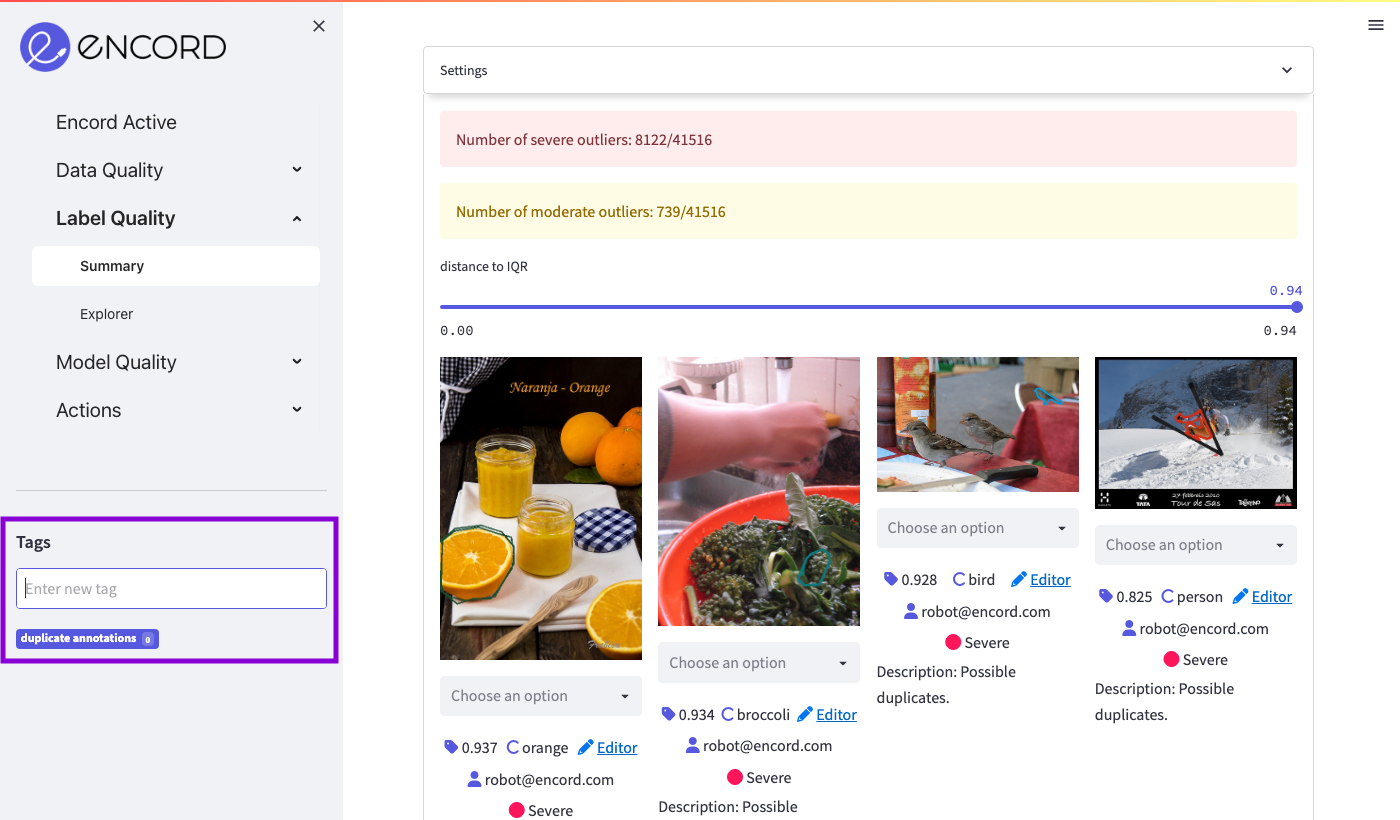1400x820 pixels.
Task: Open the sparrows bird image
Action: click(978, 424)
